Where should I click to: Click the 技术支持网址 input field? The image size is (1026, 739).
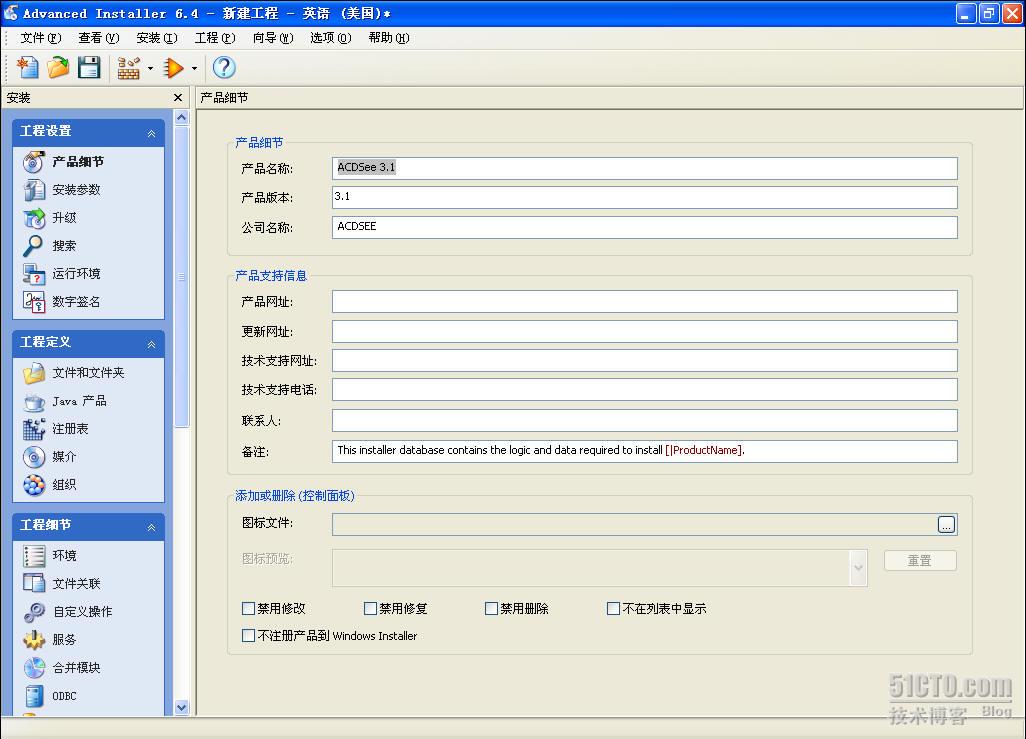click(x=645, y=361)
